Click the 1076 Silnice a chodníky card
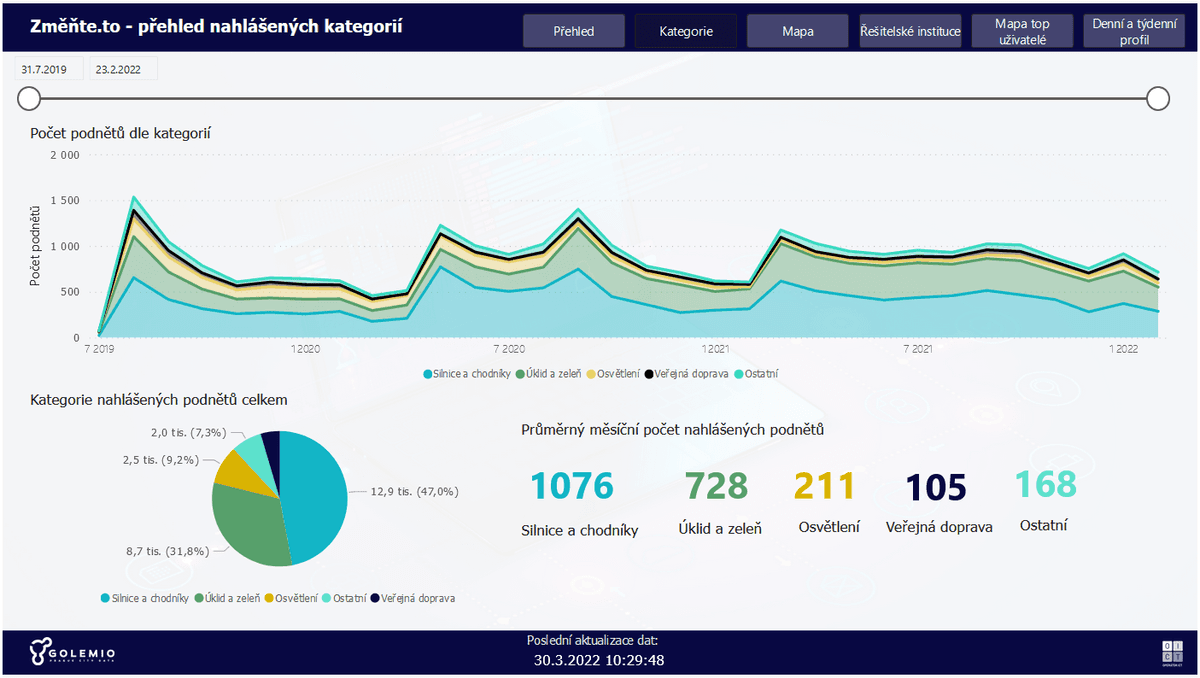 click(571, 486)
